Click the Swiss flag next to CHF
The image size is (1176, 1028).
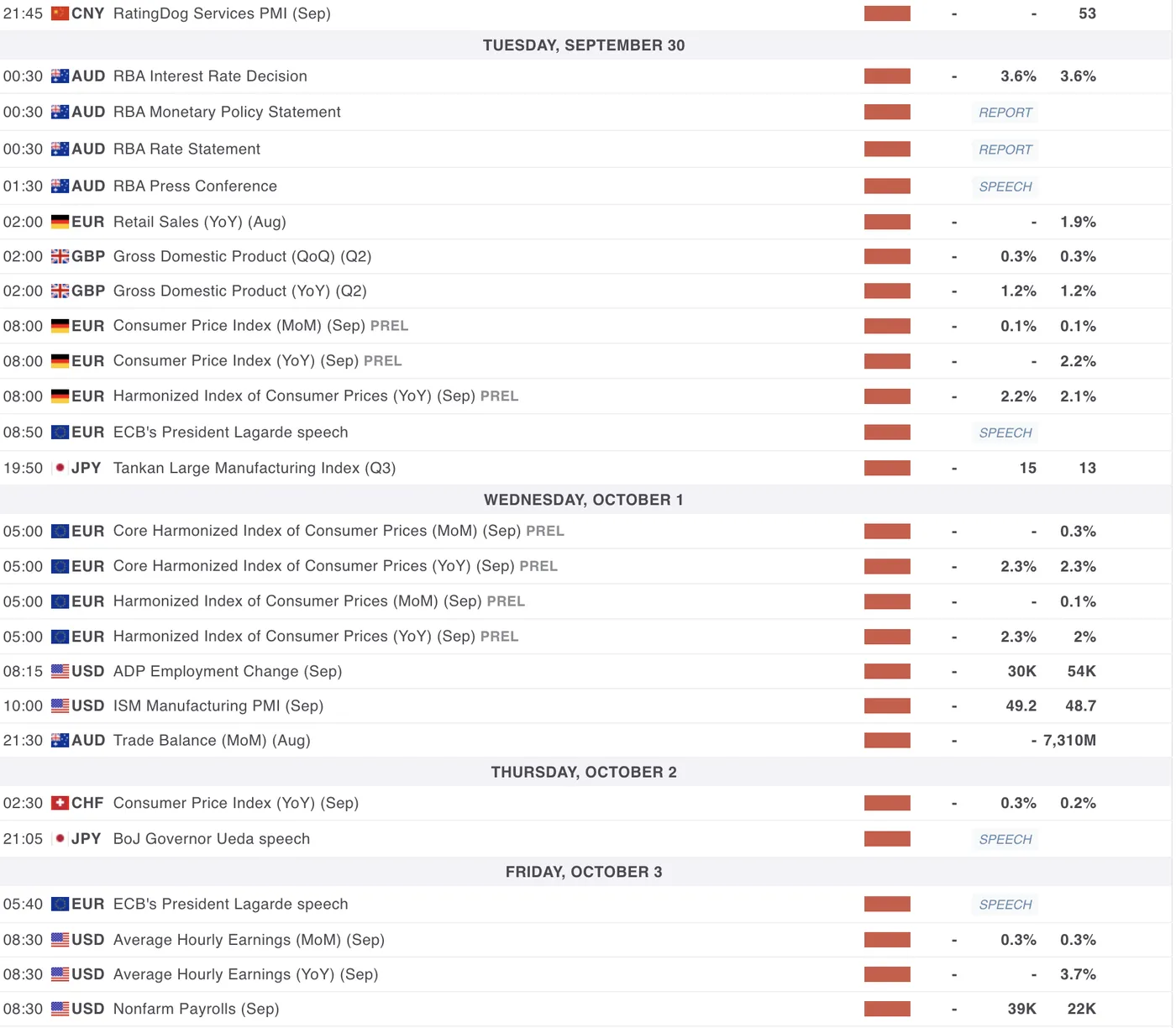click(60, 804)
